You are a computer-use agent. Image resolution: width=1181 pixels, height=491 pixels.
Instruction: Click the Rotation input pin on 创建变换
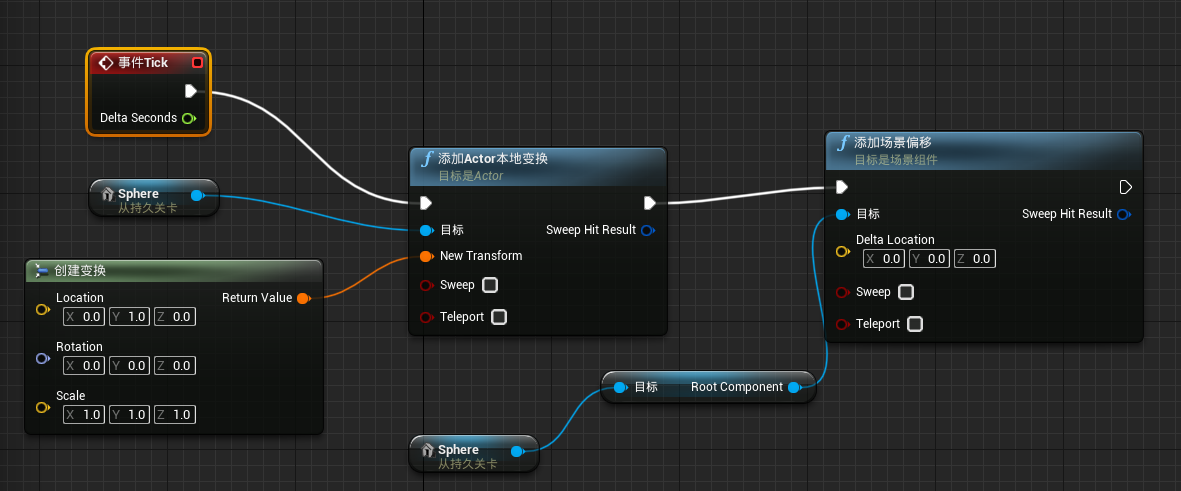point(43,358)
